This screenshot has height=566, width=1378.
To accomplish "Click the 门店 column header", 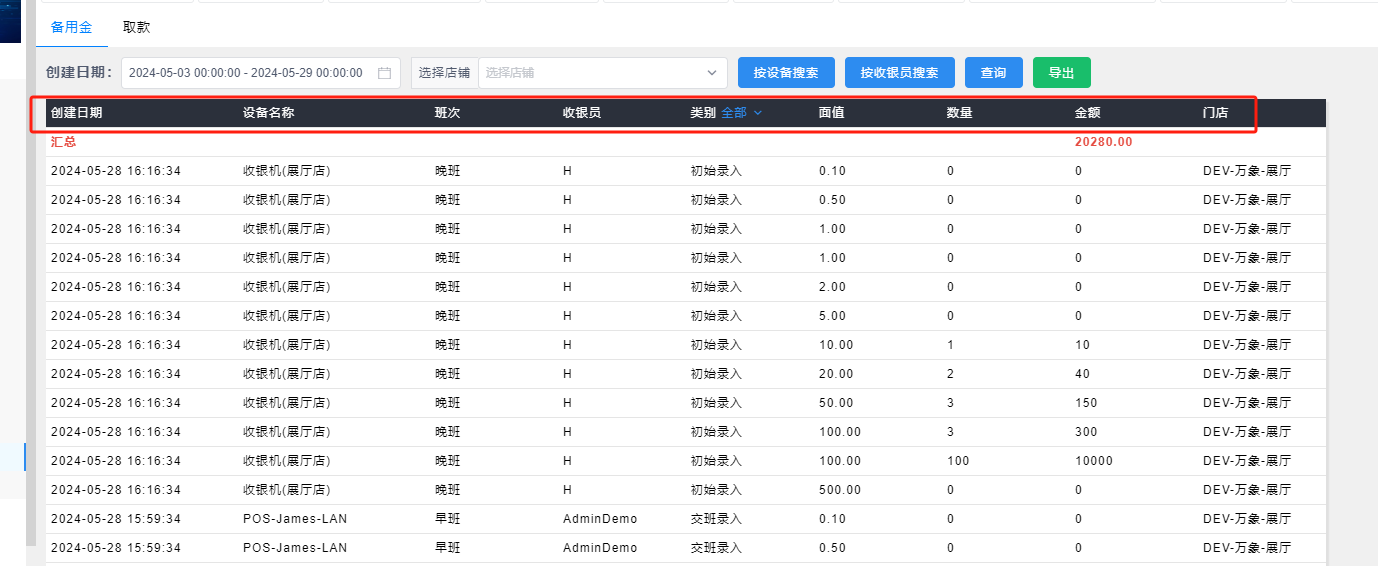I will pyautogui.click(x=1215, y=113).
